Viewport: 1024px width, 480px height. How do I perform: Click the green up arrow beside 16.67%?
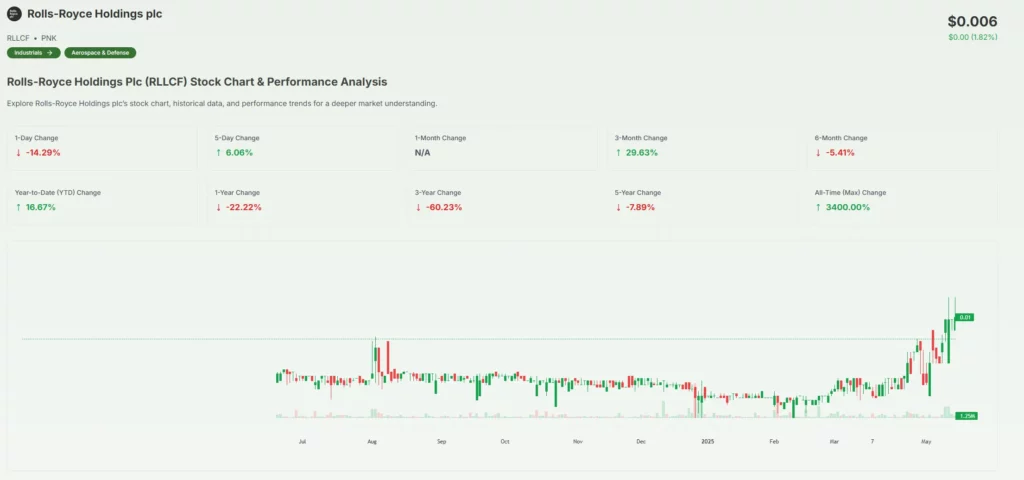click(18, 207)
